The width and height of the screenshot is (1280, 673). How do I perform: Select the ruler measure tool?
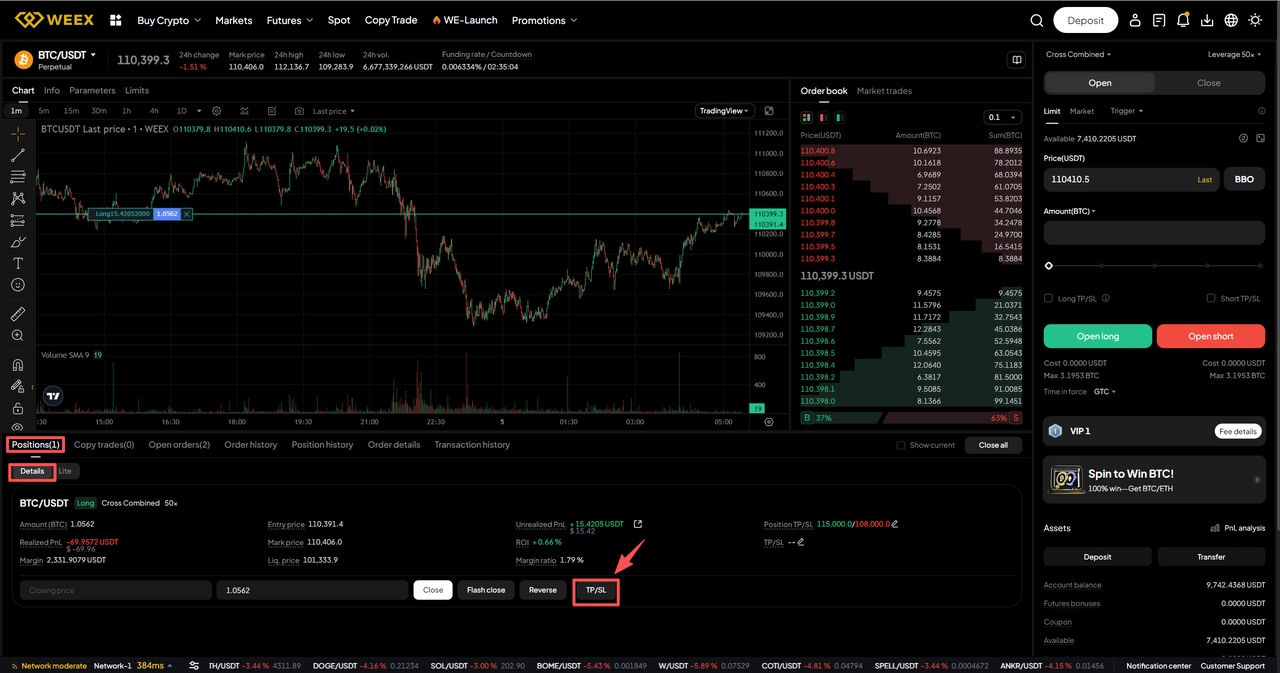coord(17,314)
